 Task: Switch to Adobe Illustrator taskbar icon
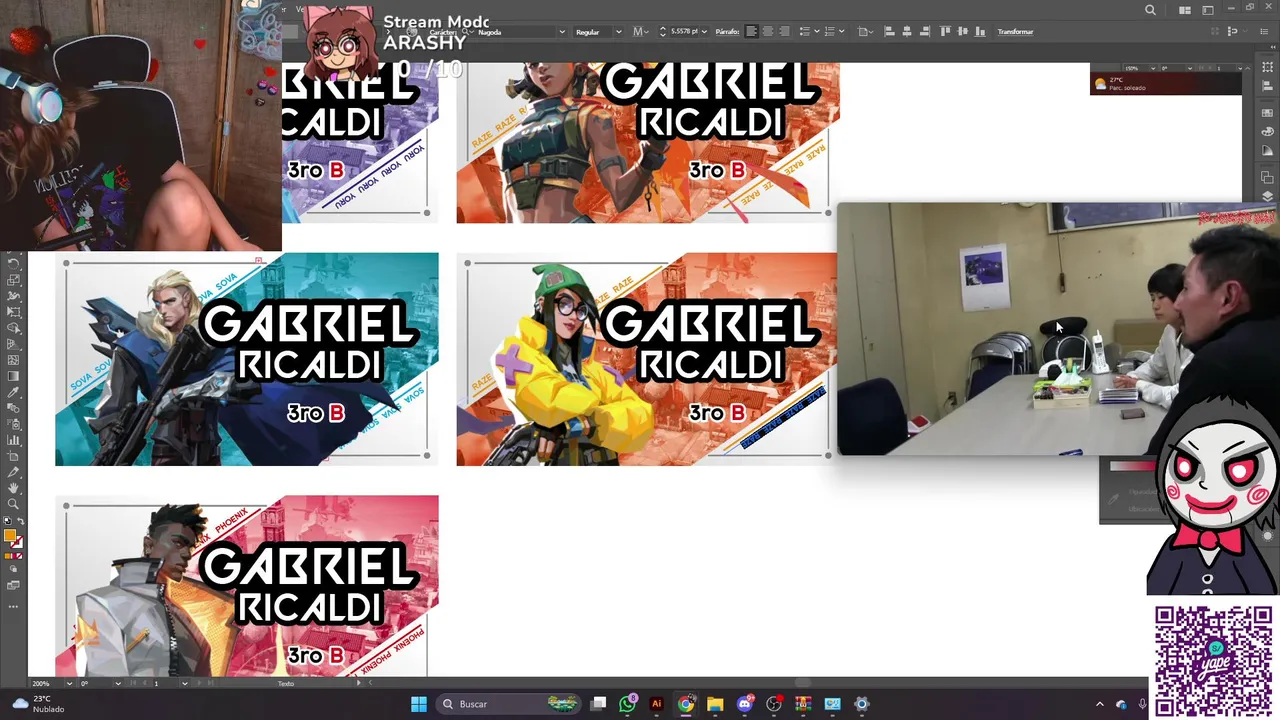[656, 704]
